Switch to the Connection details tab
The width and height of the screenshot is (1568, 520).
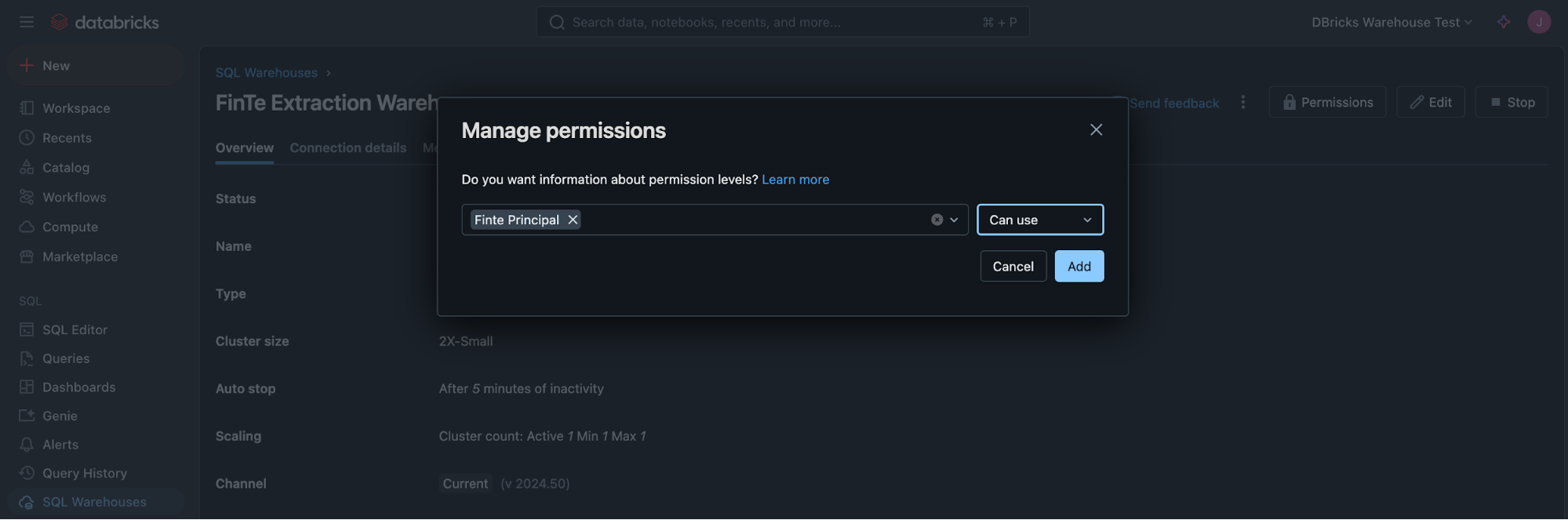pos(347,148)
